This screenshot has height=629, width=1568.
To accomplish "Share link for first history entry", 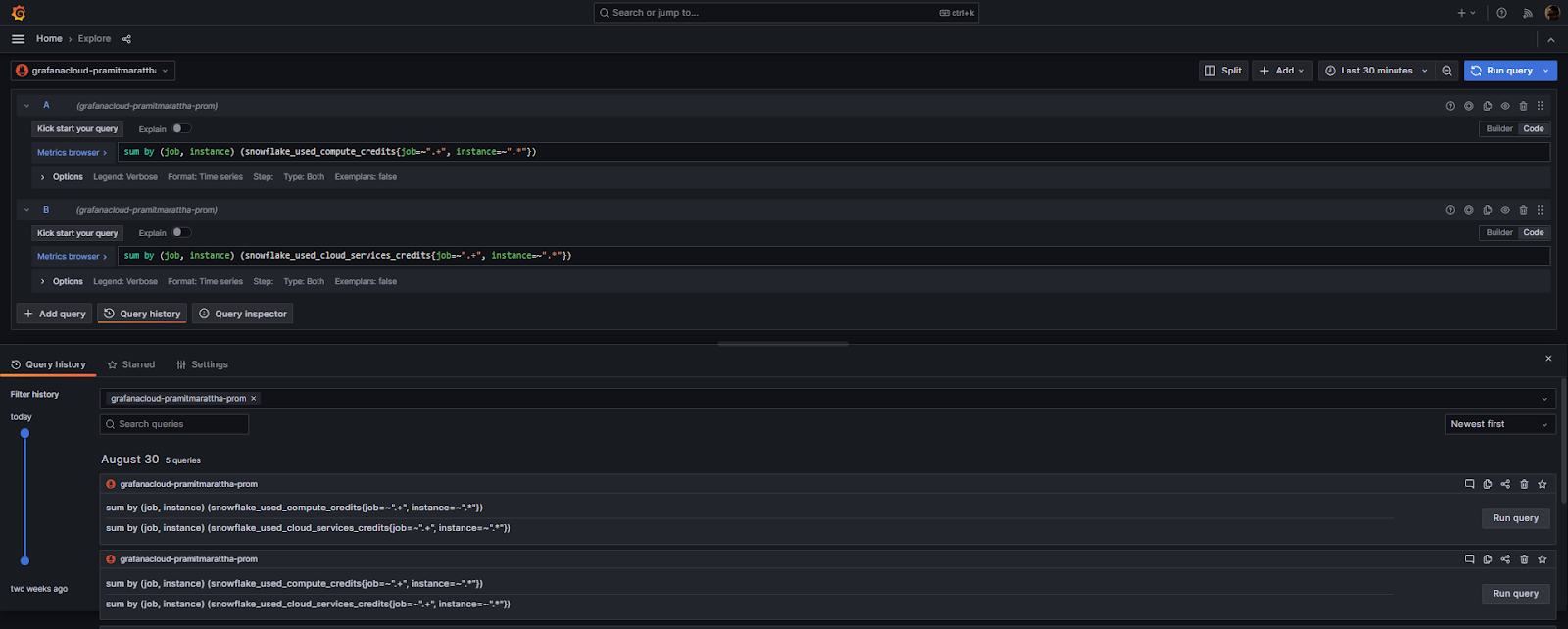I will [1505, 484].
